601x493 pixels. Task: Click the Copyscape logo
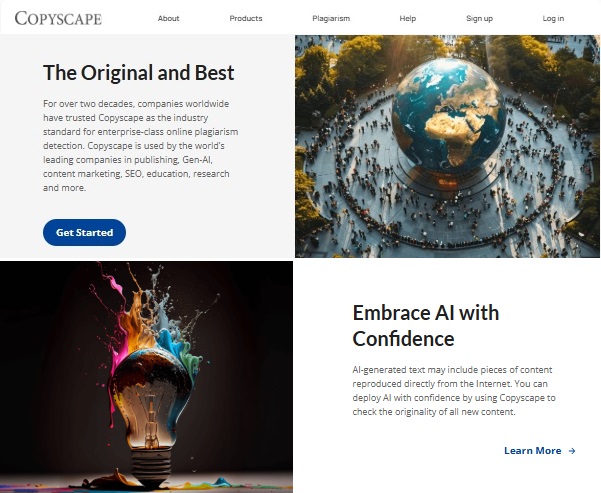coord(58,18)
